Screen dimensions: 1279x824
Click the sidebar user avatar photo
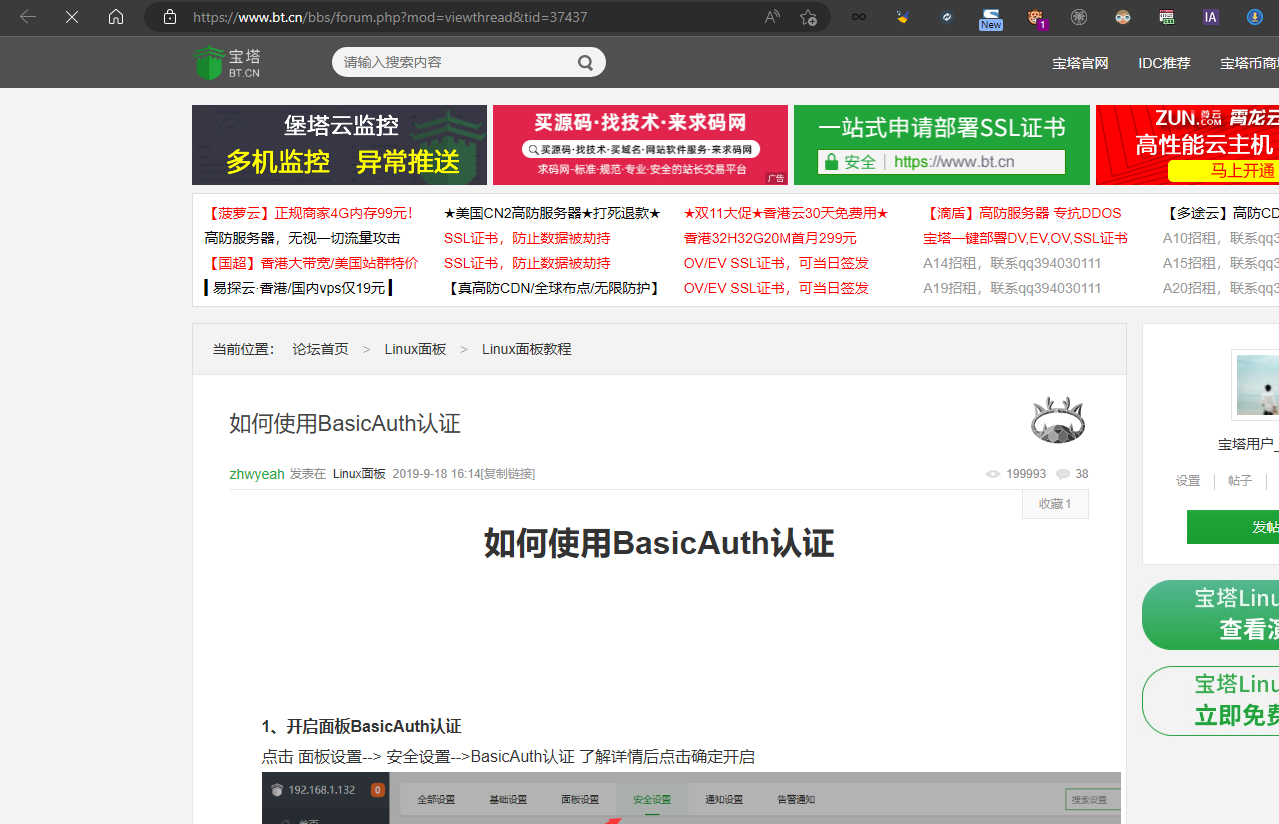[x=1257, y=385]
